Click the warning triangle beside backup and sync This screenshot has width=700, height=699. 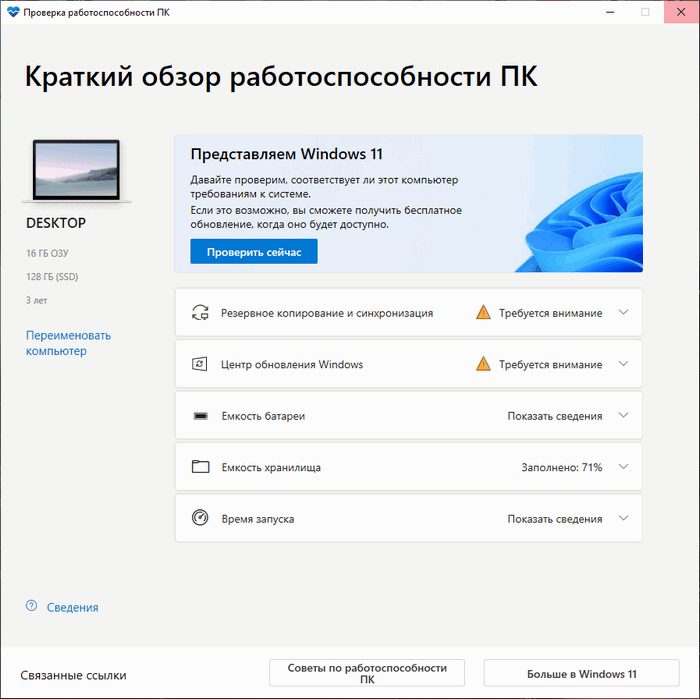pos(483,312)
